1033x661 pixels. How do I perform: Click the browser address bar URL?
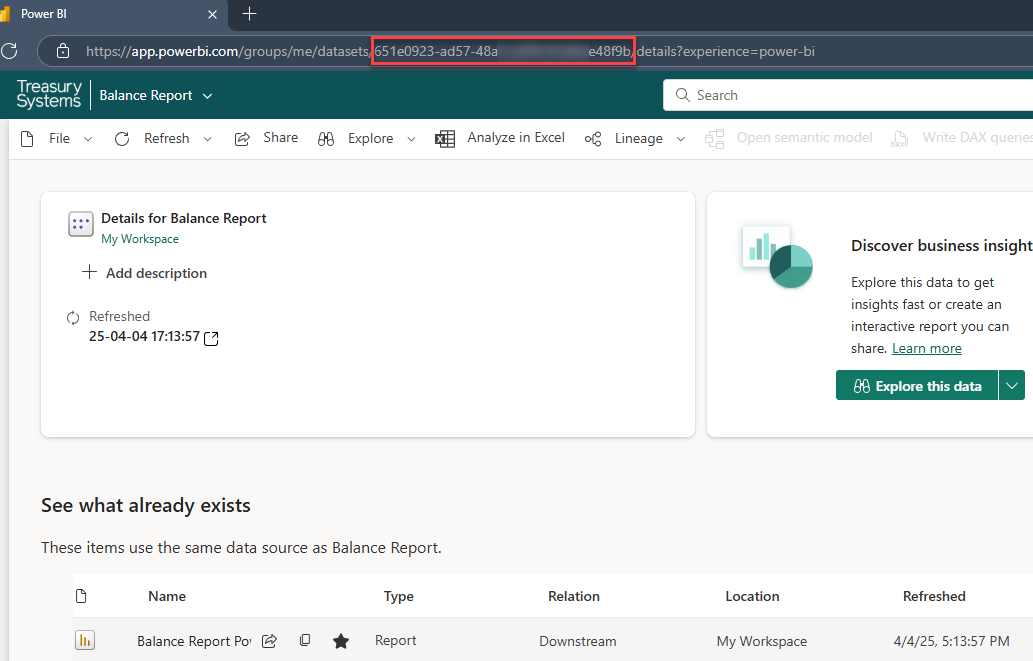click(x=450, y=51)
